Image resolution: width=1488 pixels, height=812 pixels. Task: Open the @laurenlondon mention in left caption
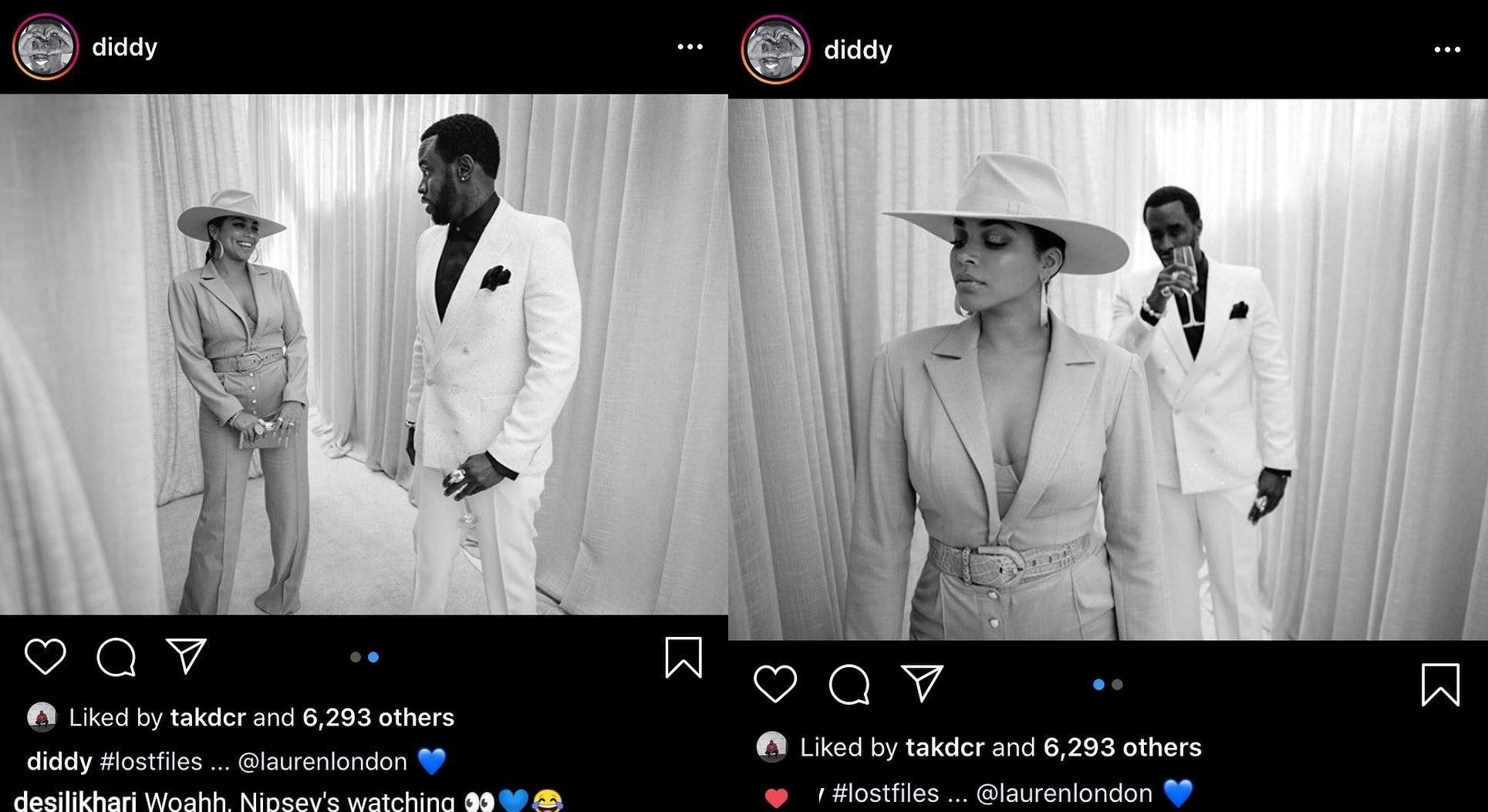point(322,762)
